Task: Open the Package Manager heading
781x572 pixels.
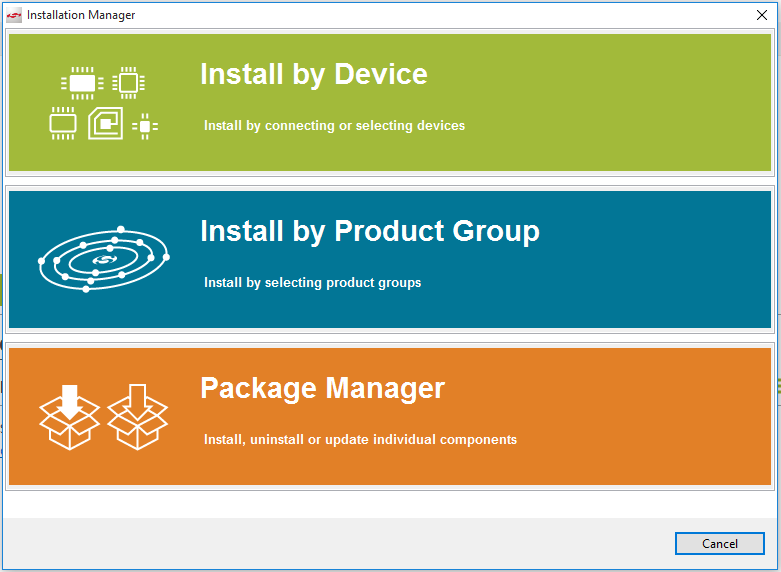Action: click(x=322, y=388)
